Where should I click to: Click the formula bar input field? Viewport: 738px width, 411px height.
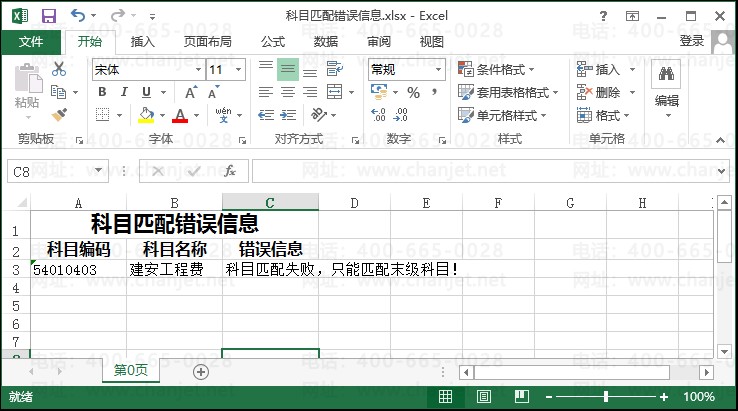click(x=484, y=171)
